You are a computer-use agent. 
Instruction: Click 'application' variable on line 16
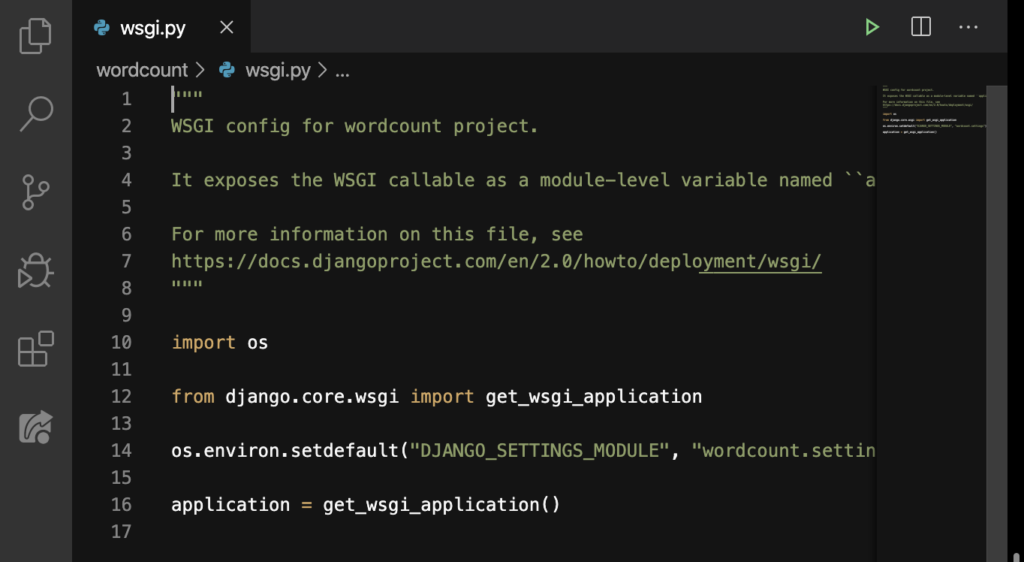coord(231,505)
